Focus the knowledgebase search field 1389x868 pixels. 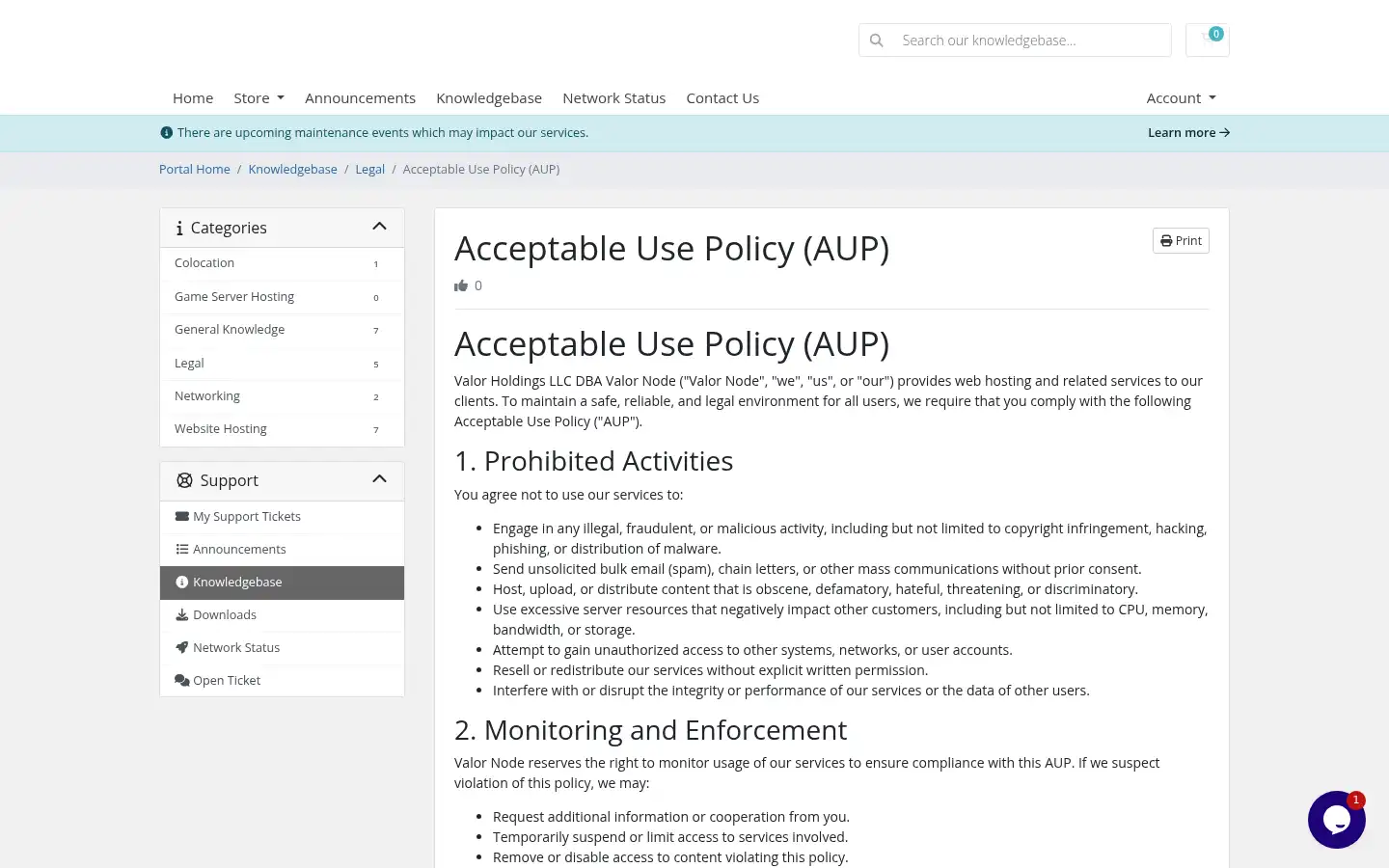point(1031,41)
